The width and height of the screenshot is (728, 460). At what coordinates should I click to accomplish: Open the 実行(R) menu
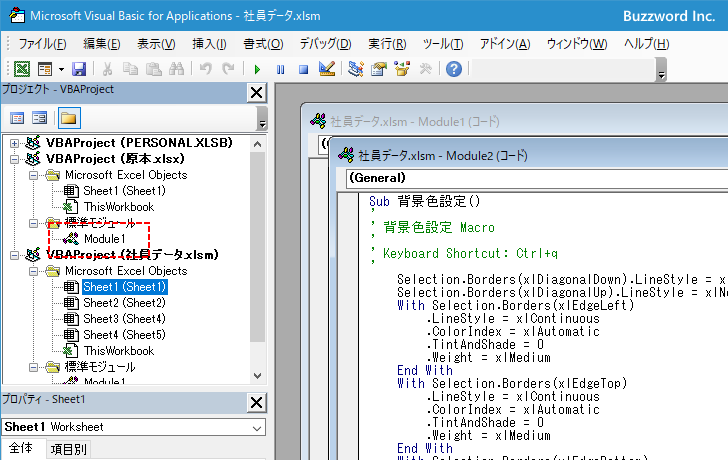(387, 44)
